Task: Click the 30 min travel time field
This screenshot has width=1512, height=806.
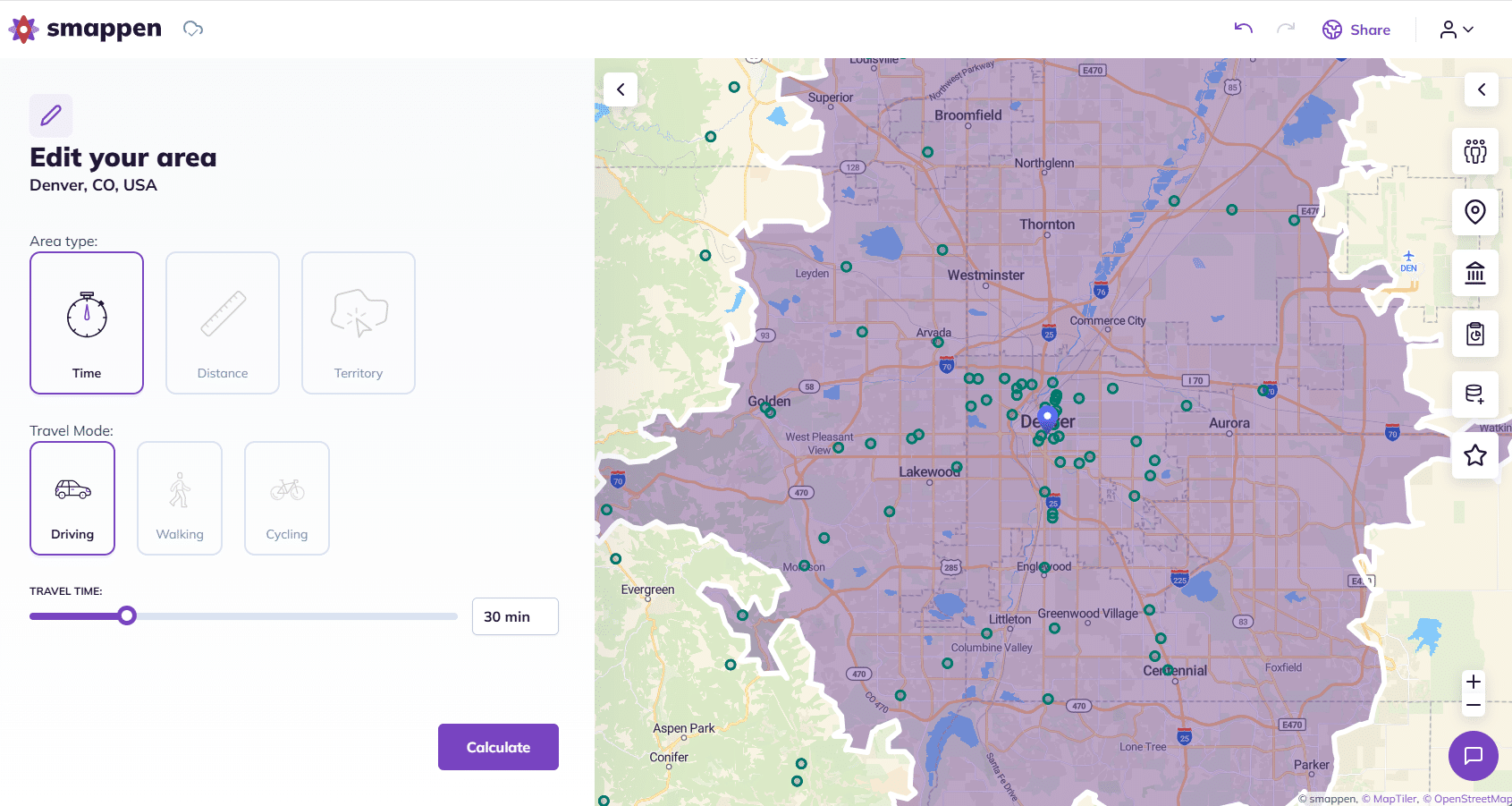Action: 515,616
